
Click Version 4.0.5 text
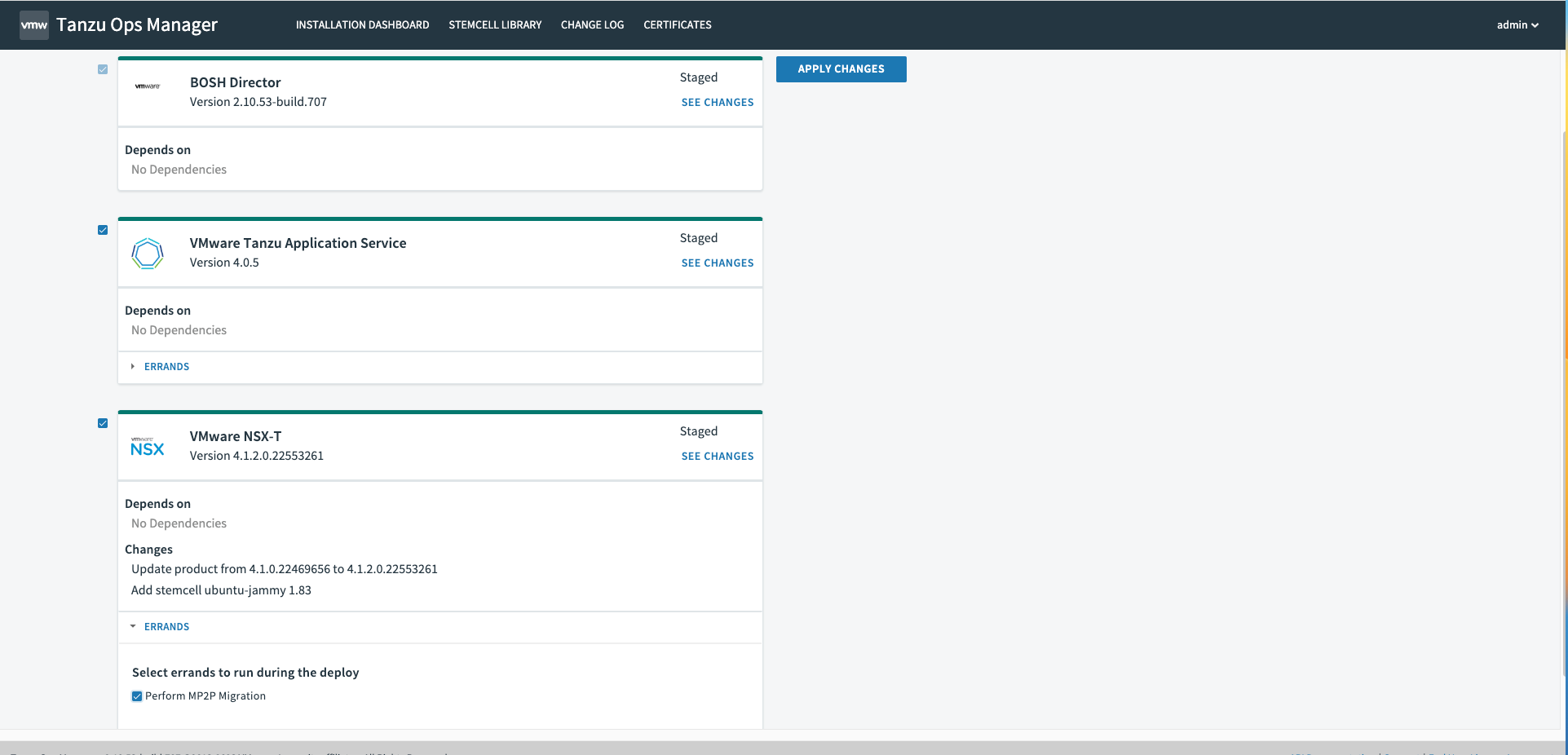224,263
